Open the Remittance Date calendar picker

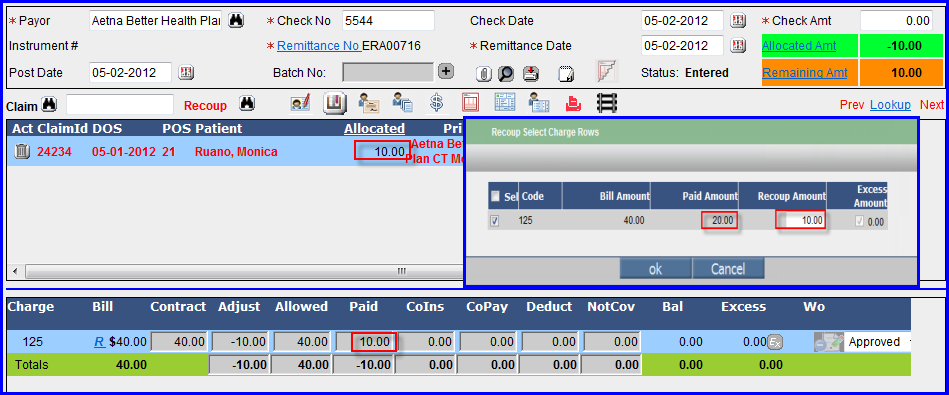point(737,45)
